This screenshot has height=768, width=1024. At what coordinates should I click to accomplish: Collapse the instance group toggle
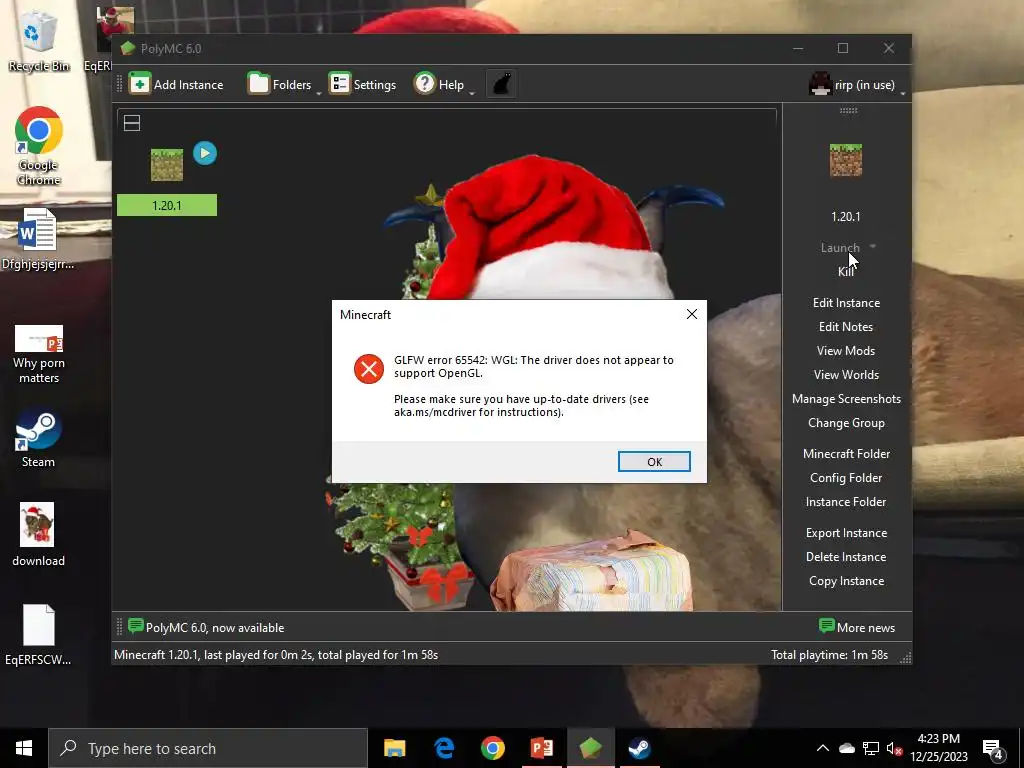(132, 123)
